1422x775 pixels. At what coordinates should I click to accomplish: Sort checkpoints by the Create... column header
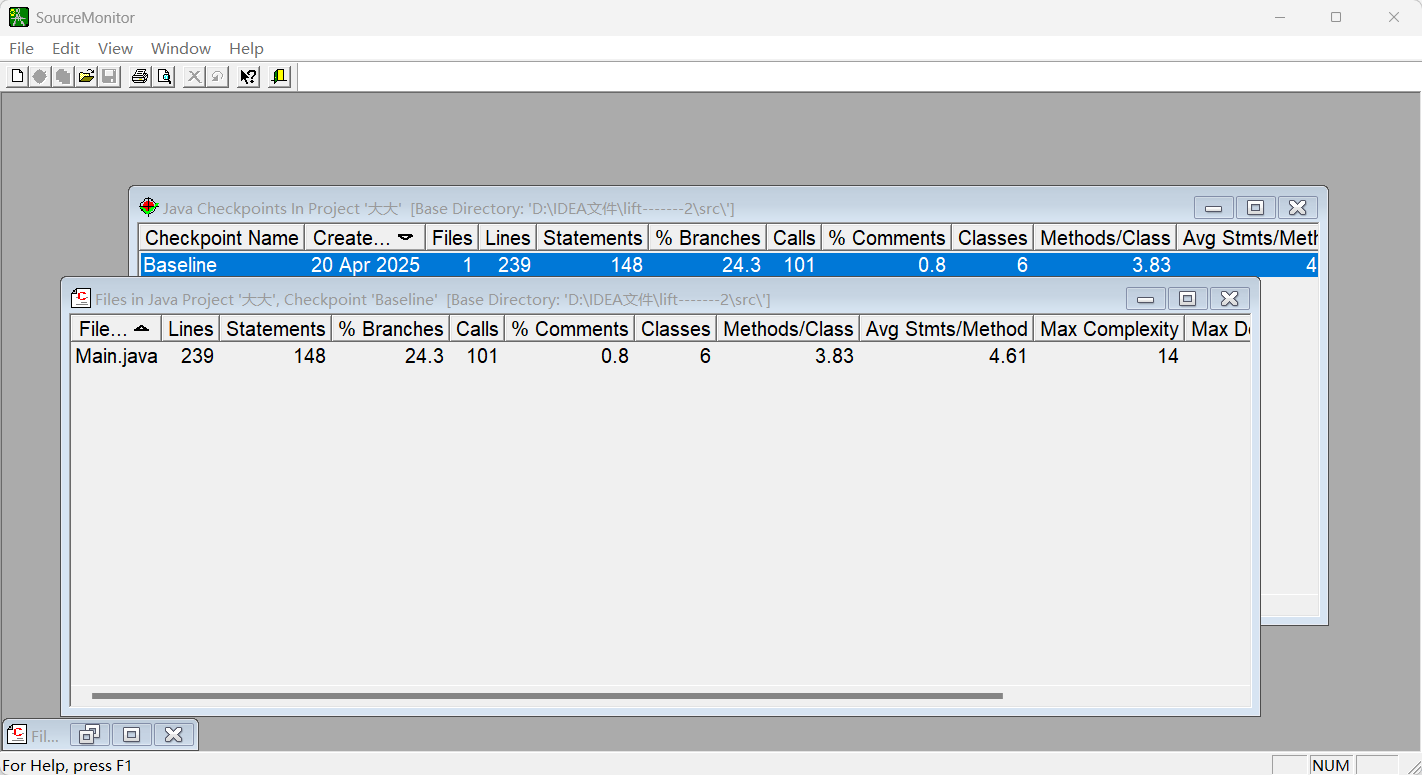pos(365,238)
